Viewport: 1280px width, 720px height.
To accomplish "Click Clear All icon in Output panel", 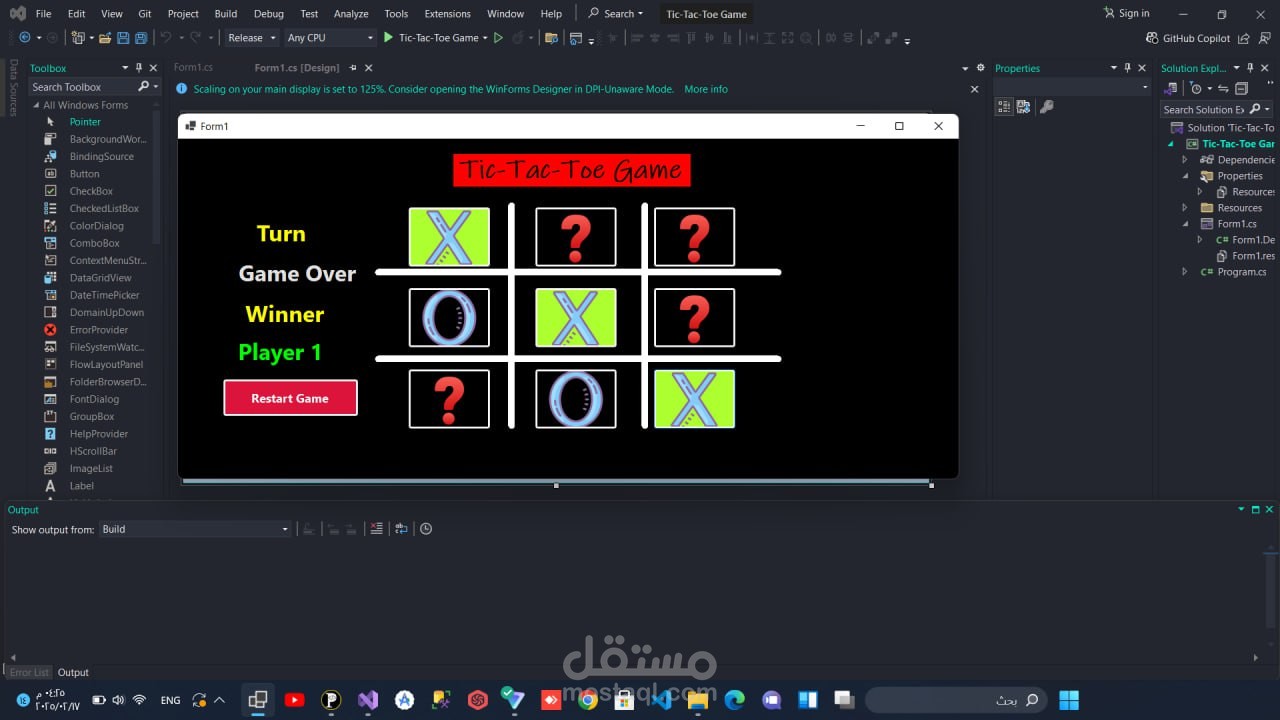I will [x=377, y=529].
